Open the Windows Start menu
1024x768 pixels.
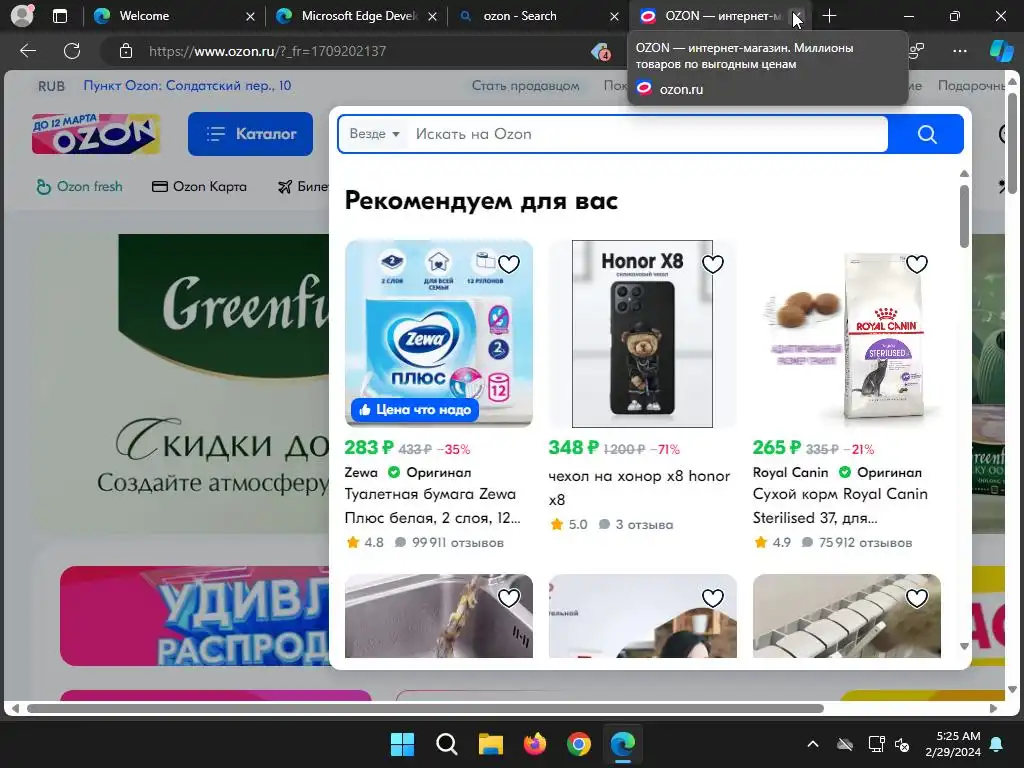tap(402, 744)
